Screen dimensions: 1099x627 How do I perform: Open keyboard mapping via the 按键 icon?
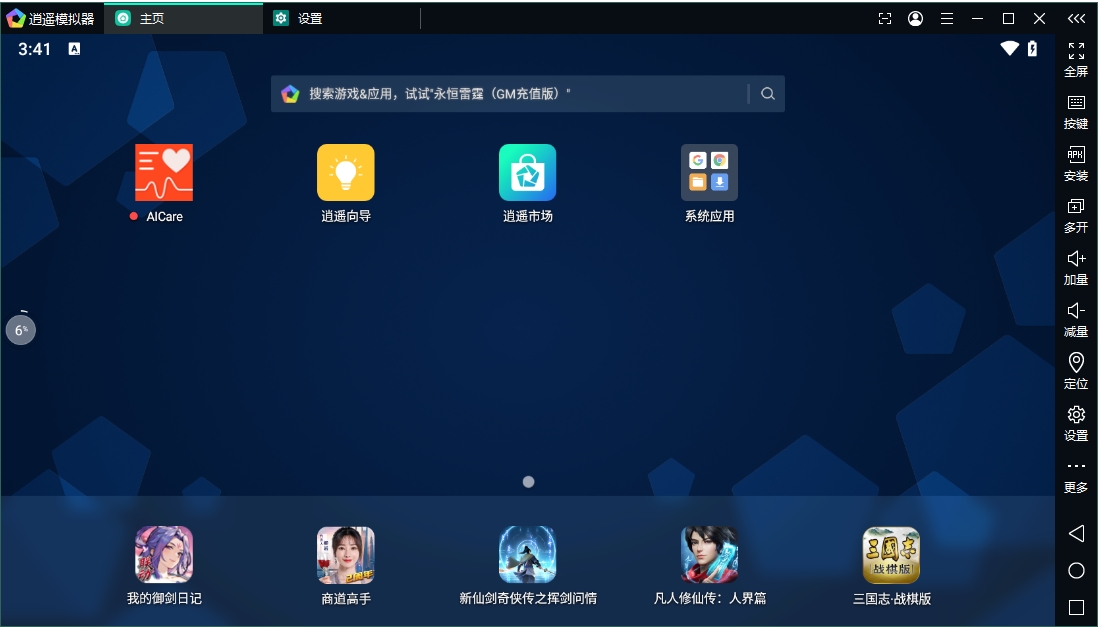click(x=1076, y=108)
